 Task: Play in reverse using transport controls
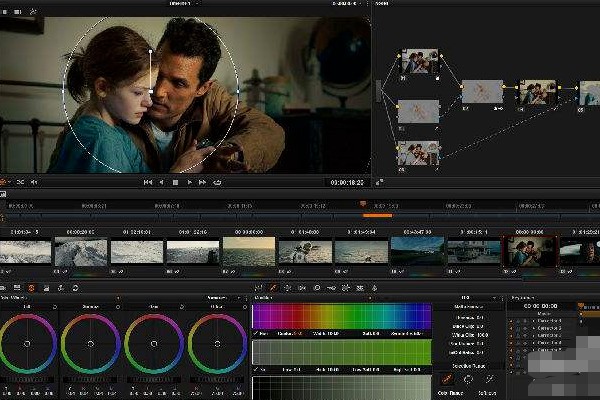click(x=162, y=182)
